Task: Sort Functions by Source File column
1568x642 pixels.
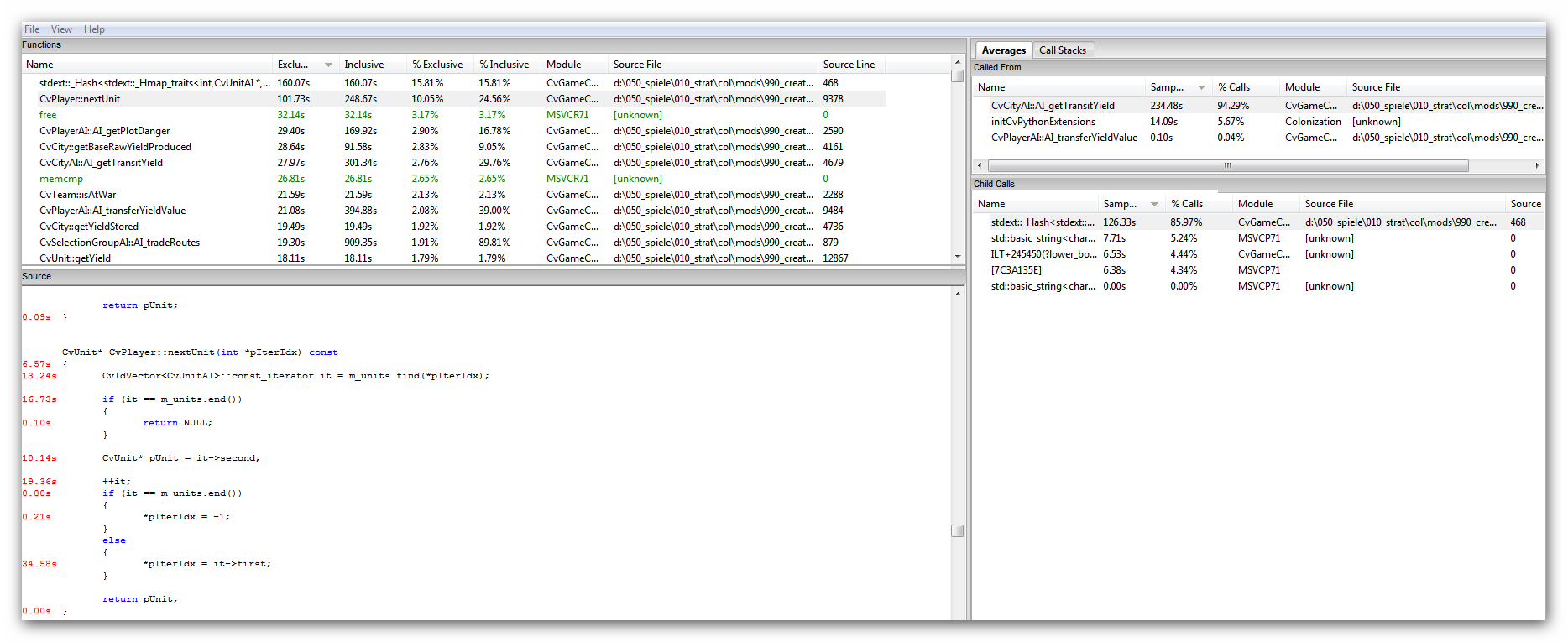Action: 713,65
